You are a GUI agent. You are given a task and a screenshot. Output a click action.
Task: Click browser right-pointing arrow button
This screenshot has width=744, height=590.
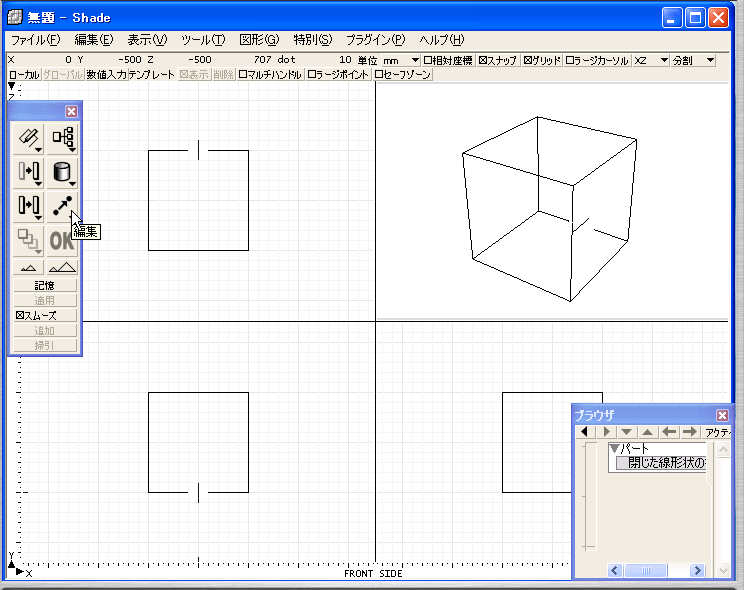pos(690,432)
